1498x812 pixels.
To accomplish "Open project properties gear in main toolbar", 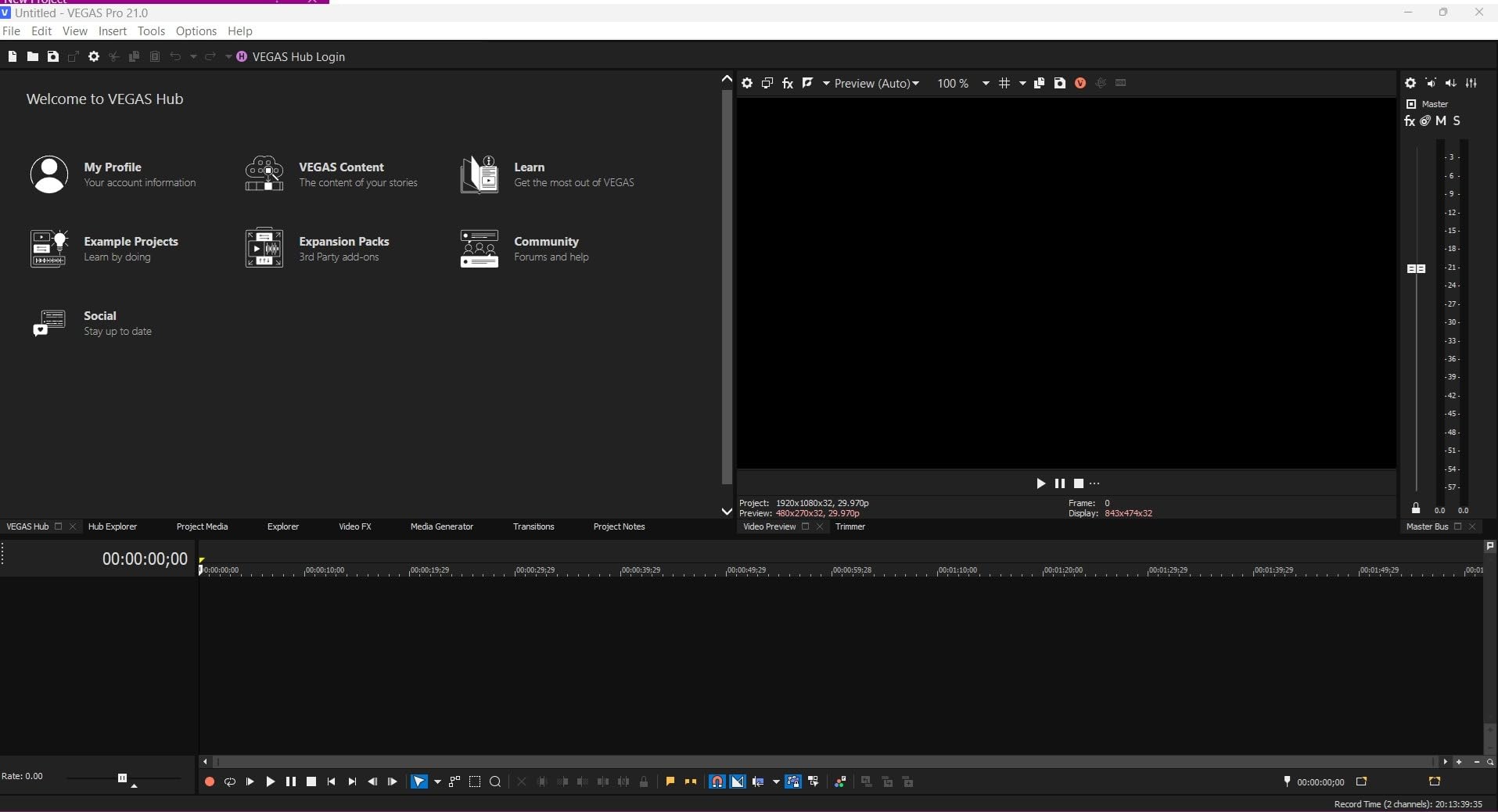I will [x=94, y=56].
